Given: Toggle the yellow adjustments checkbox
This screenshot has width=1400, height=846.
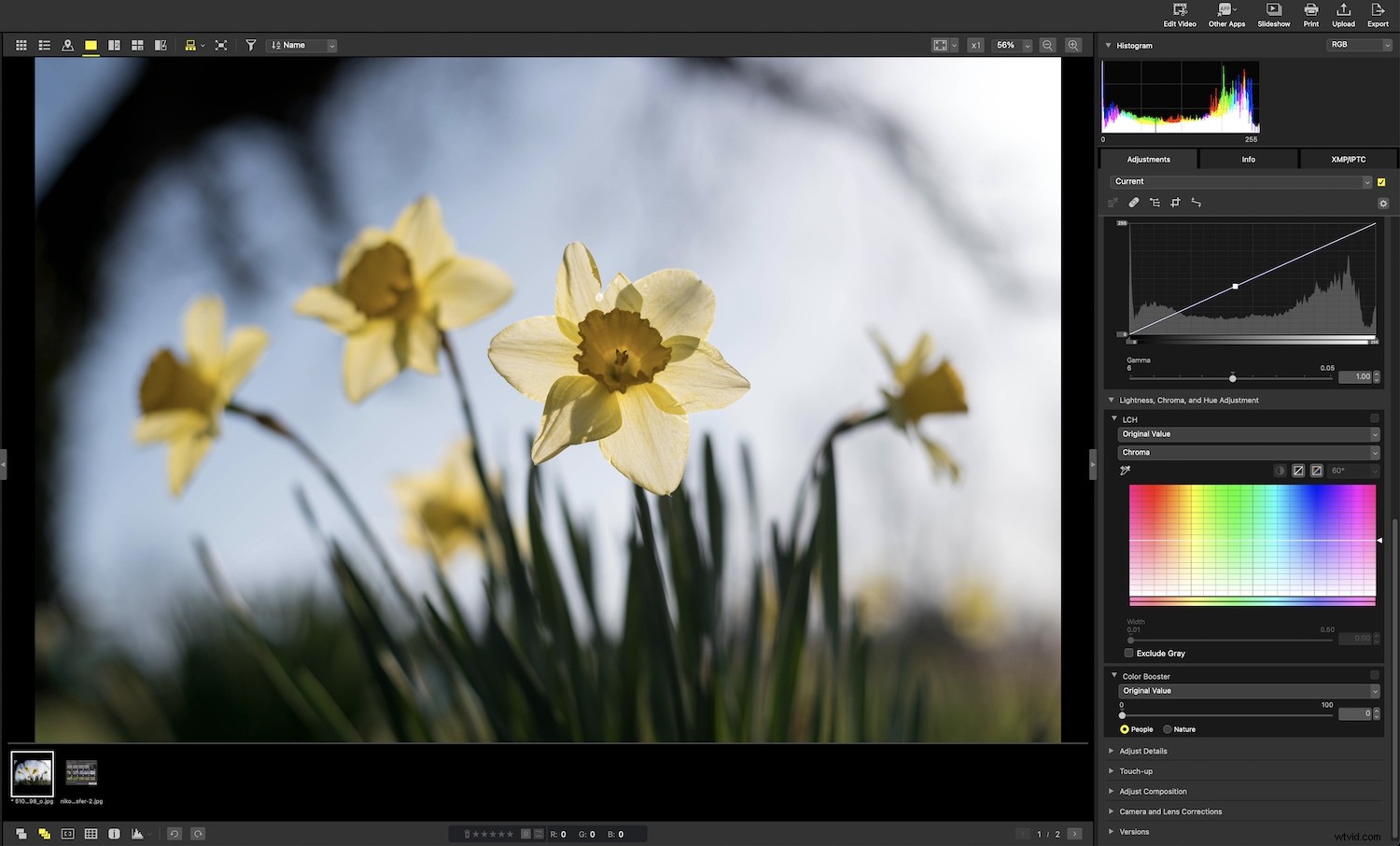Looking at the screenshot, I should pyautogui.click(x=1381, y=182).
